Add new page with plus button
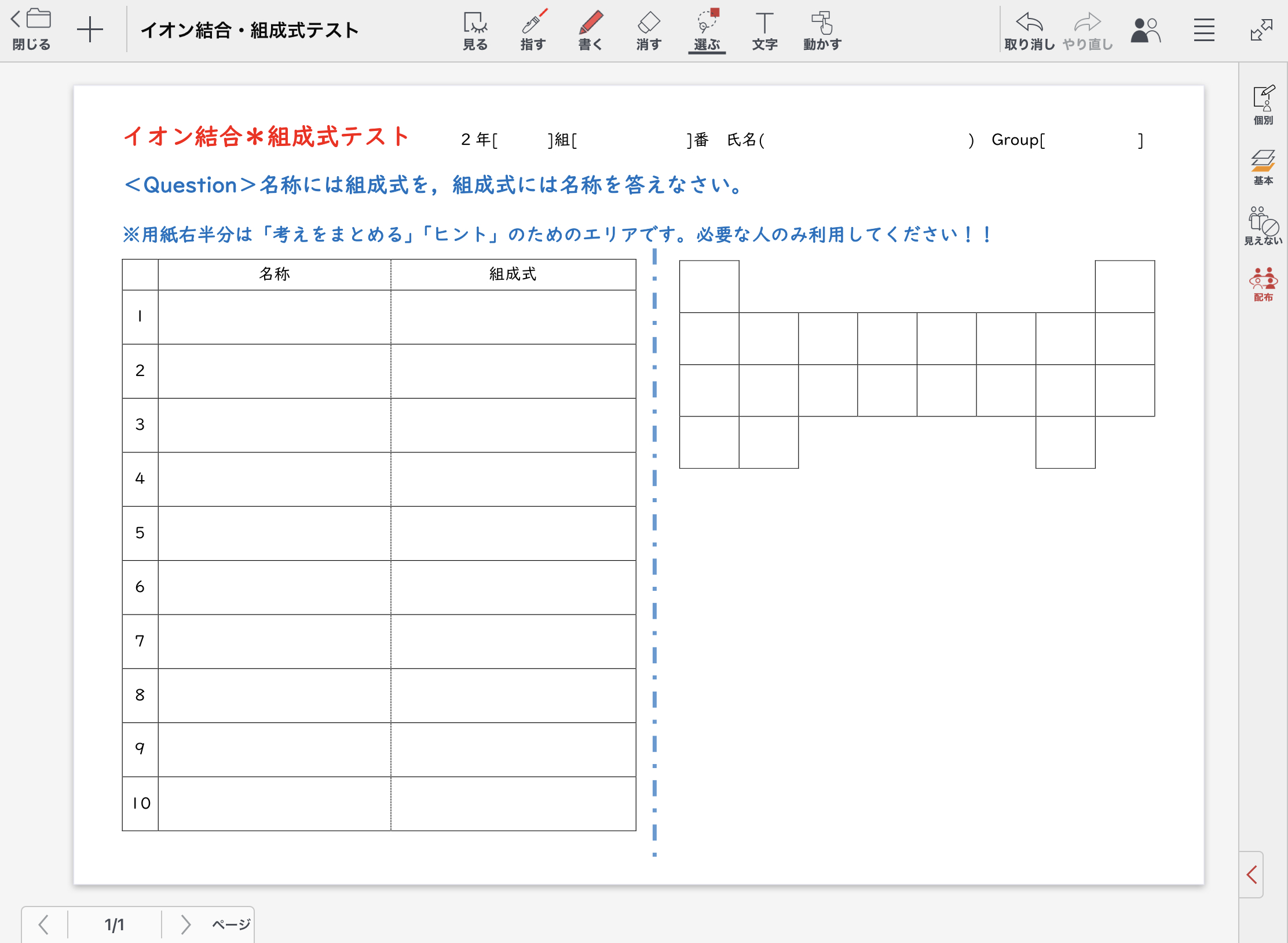 pyautogui.click(x=90, y=30)
